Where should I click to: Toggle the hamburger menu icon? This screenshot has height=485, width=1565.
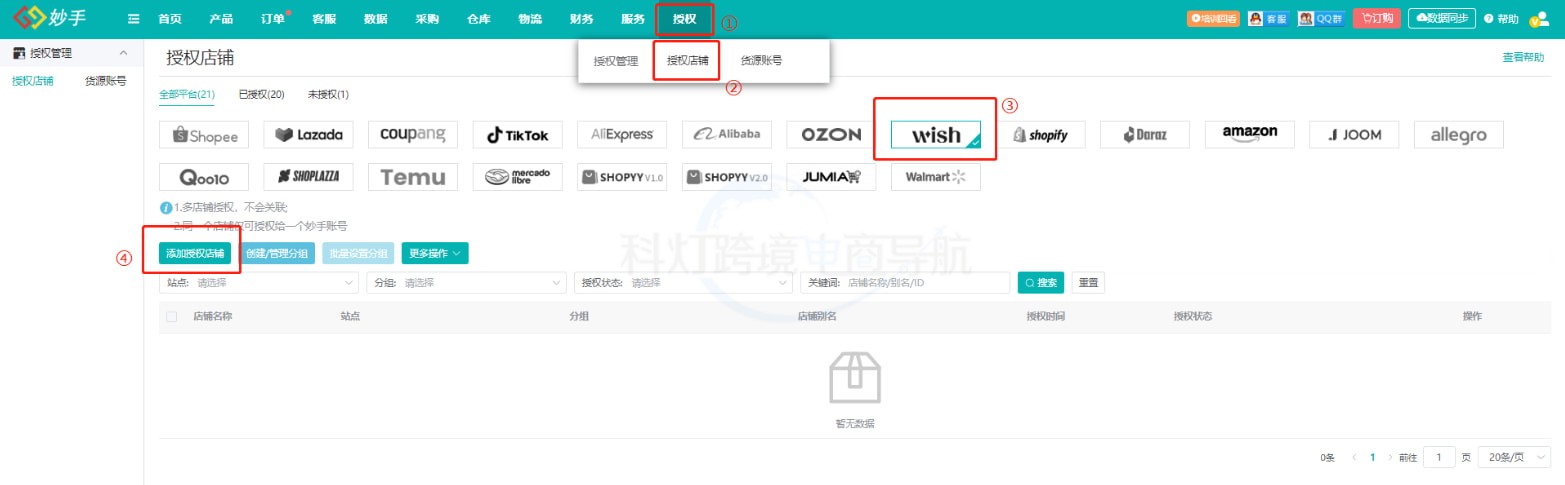133,19
